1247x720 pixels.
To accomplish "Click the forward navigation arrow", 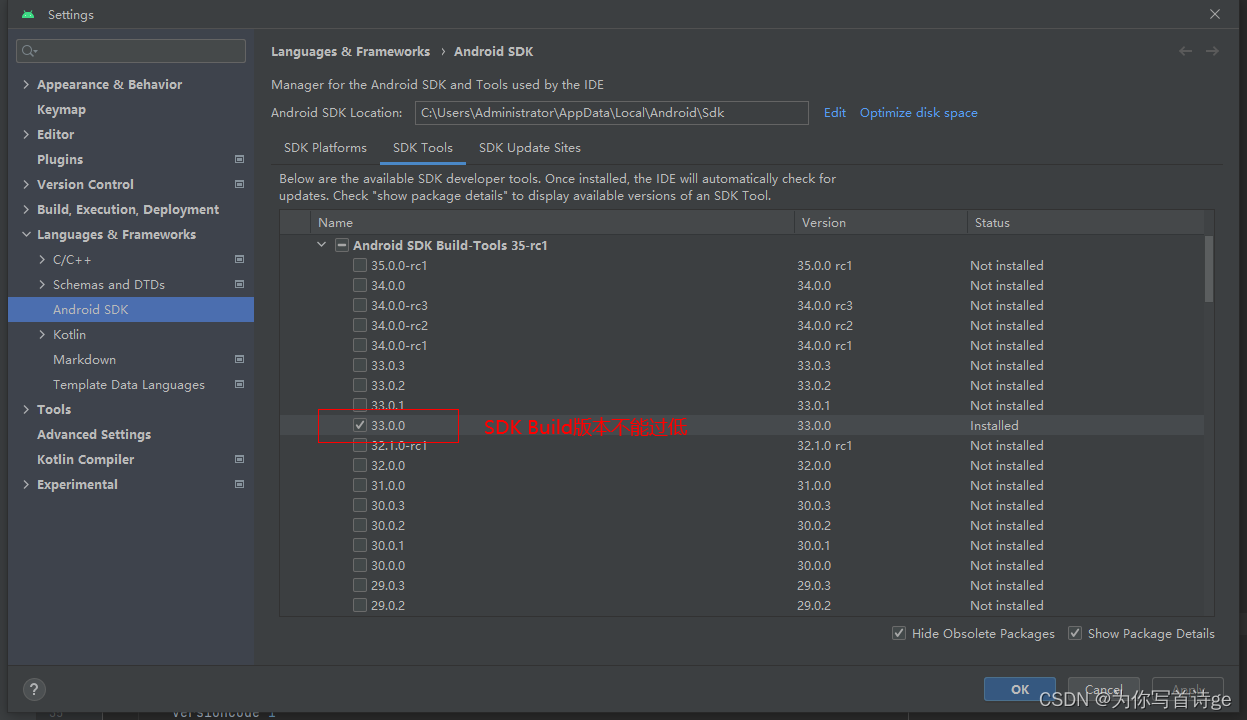I will [x=1212, y=51].
